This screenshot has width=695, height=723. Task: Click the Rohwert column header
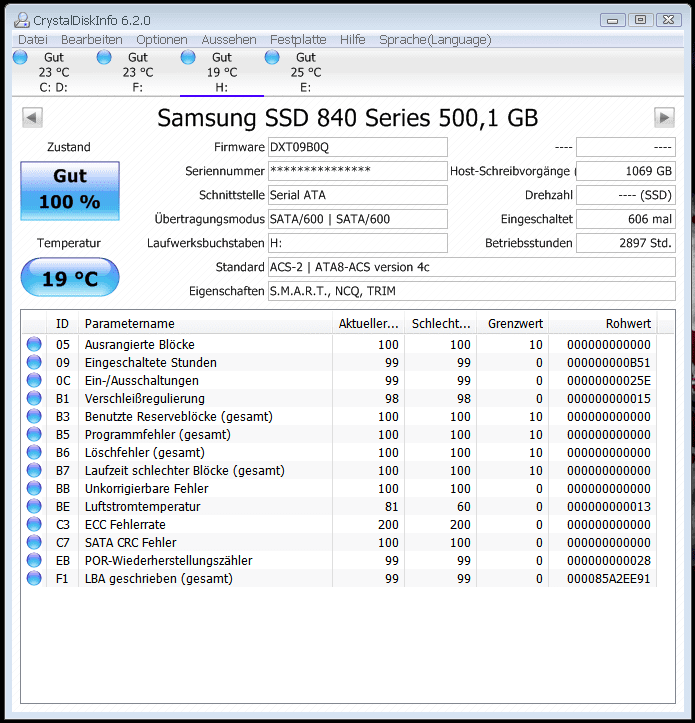pyautogui.click(x=603, y=324)
